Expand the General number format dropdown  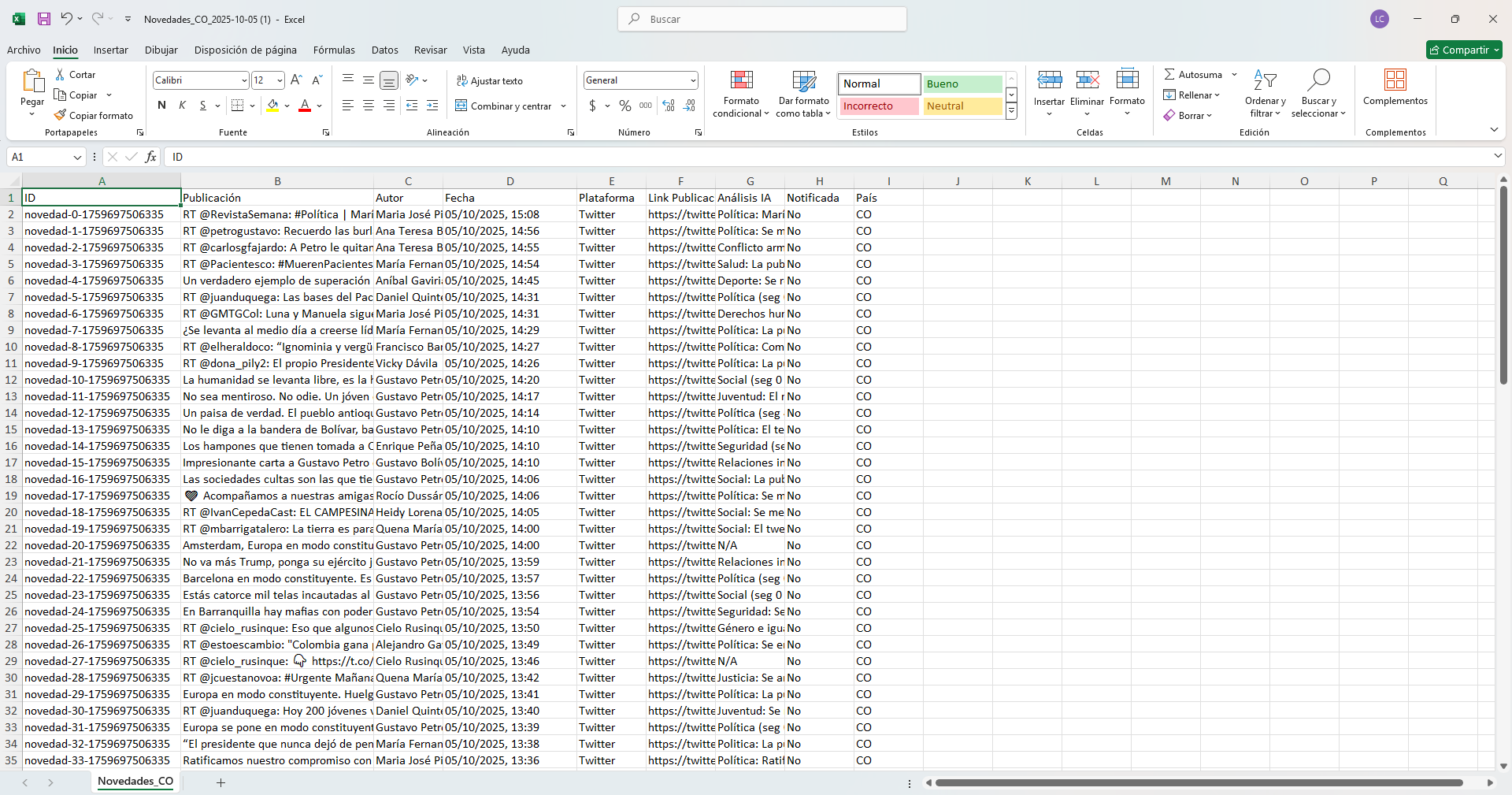[693, 80]
